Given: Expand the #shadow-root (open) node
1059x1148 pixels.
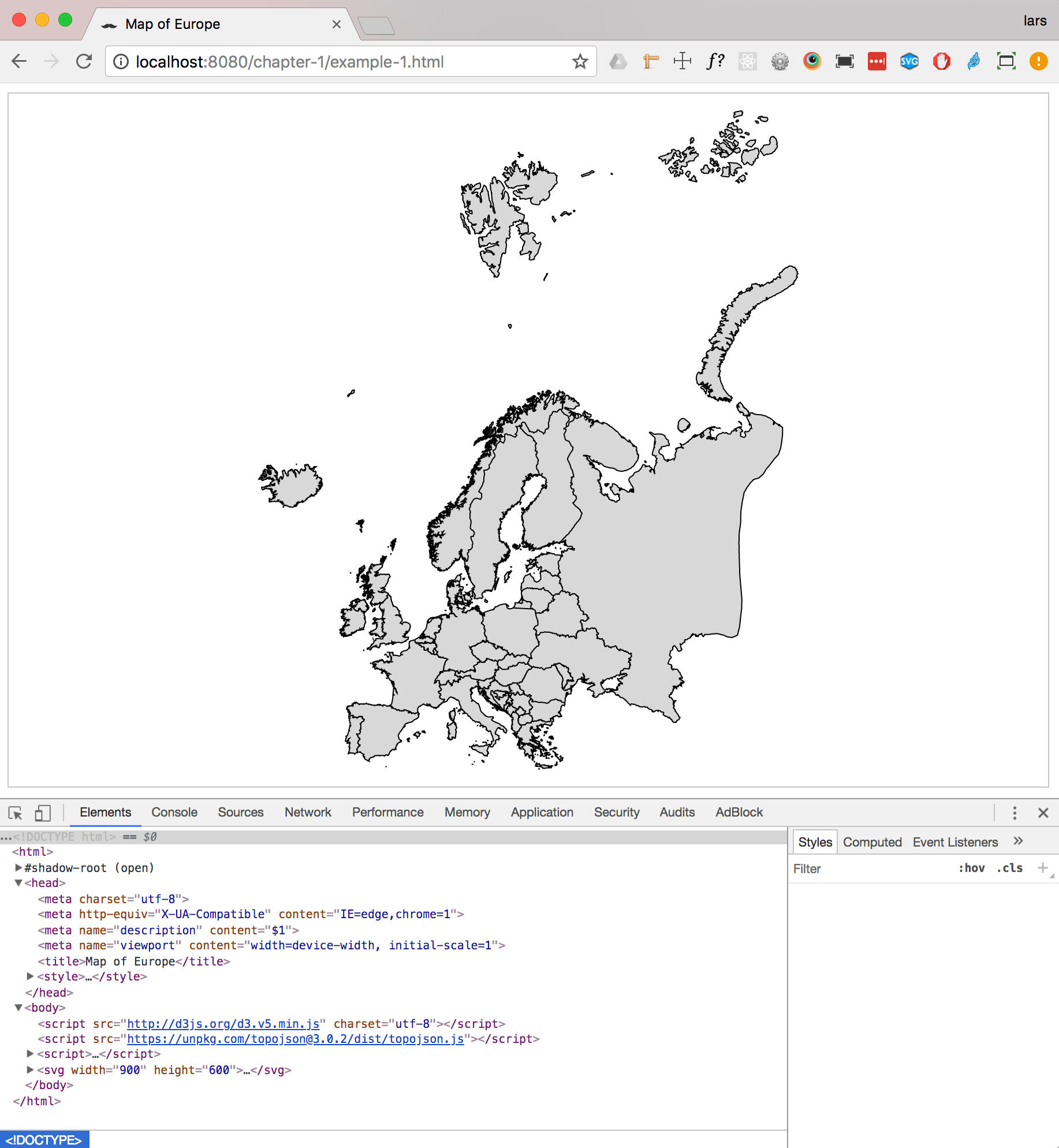Looking at the screenshot, I should click(18, 867).
